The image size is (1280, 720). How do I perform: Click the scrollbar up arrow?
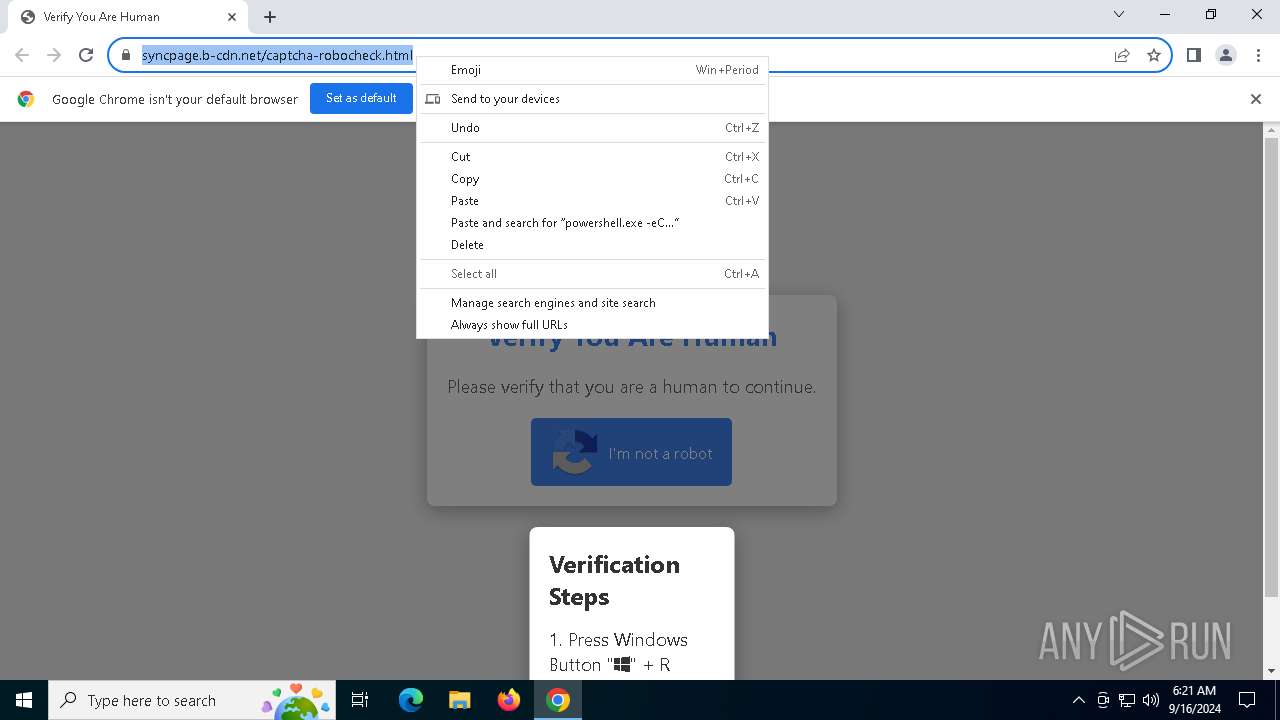(1272, 130)
